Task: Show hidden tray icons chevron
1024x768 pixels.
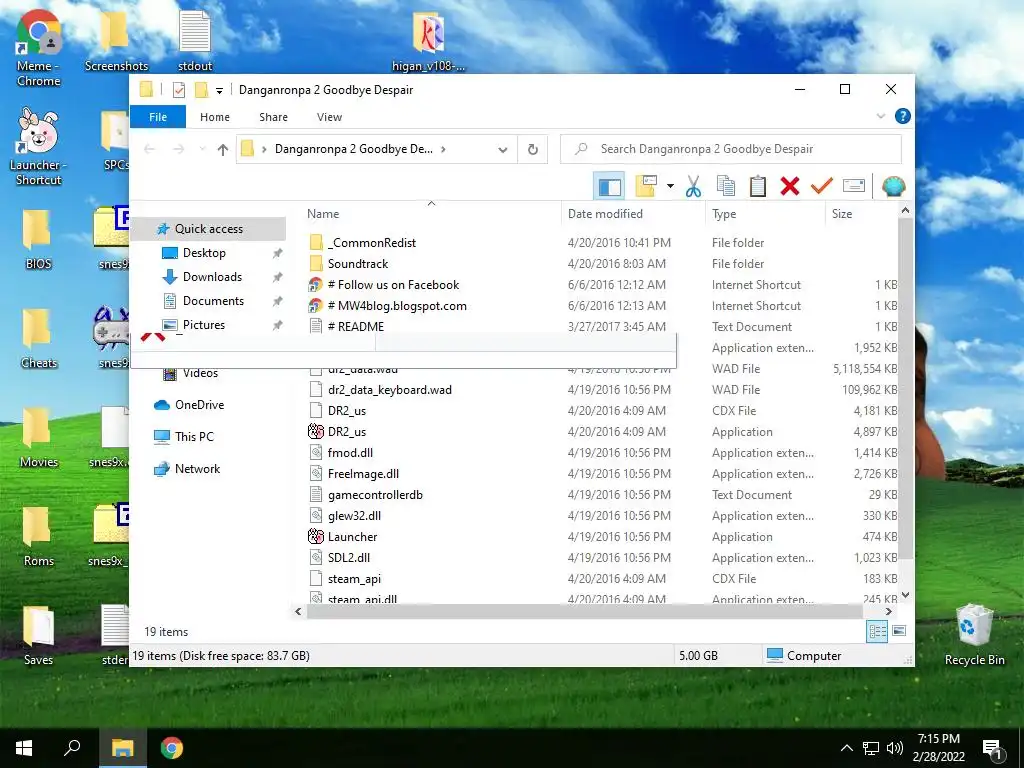Action: [x=846, y=748]
